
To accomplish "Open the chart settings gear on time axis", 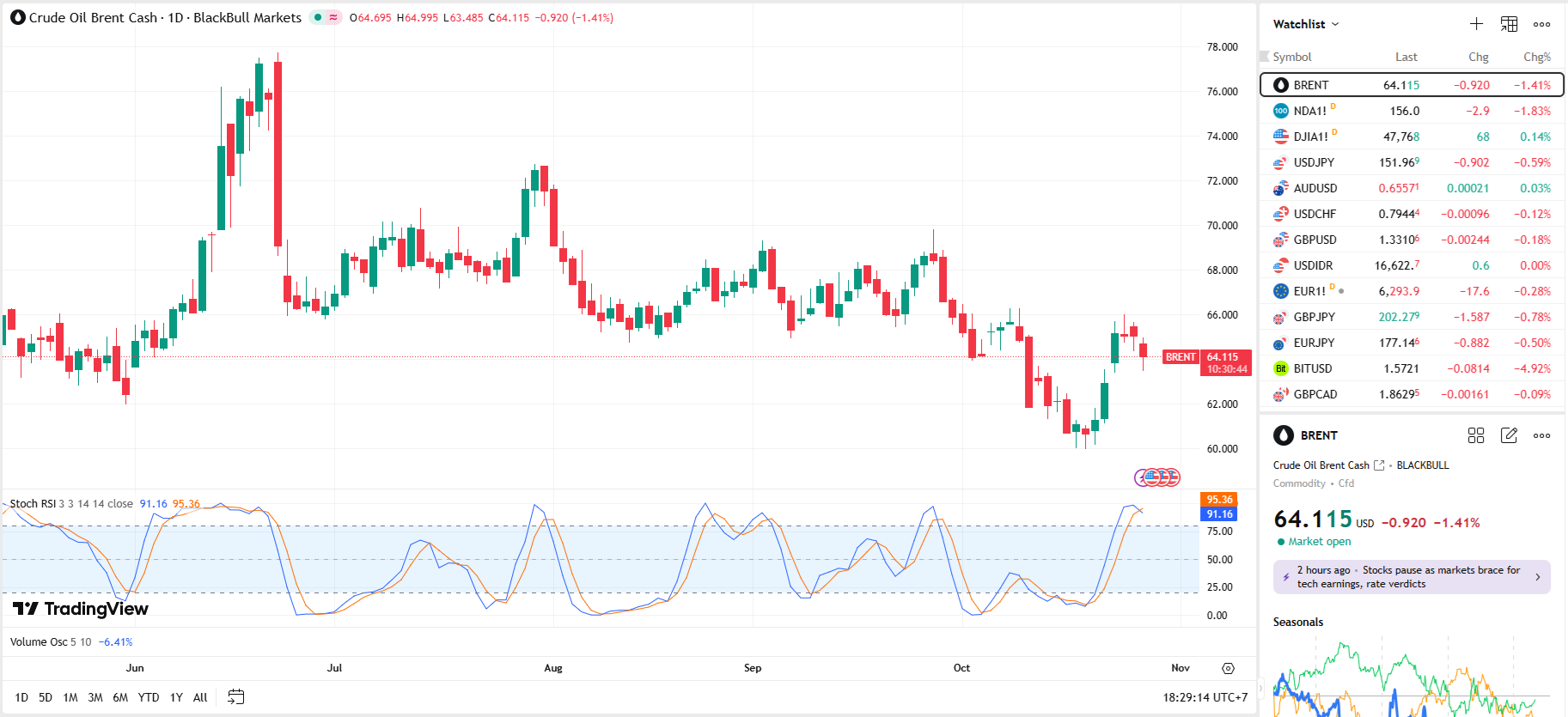I will 1228,668.
